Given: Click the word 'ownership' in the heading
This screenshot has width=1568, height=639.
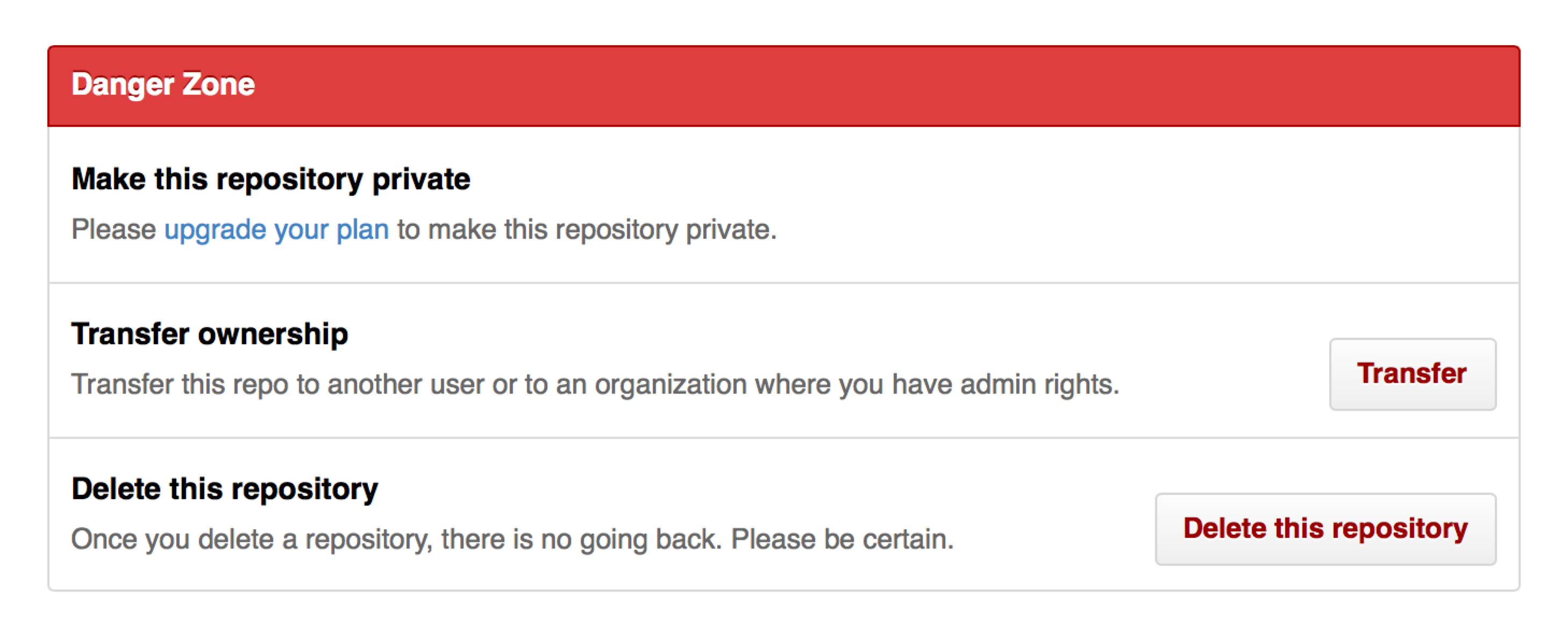Looking at the screenshot, I should (273, 334).
